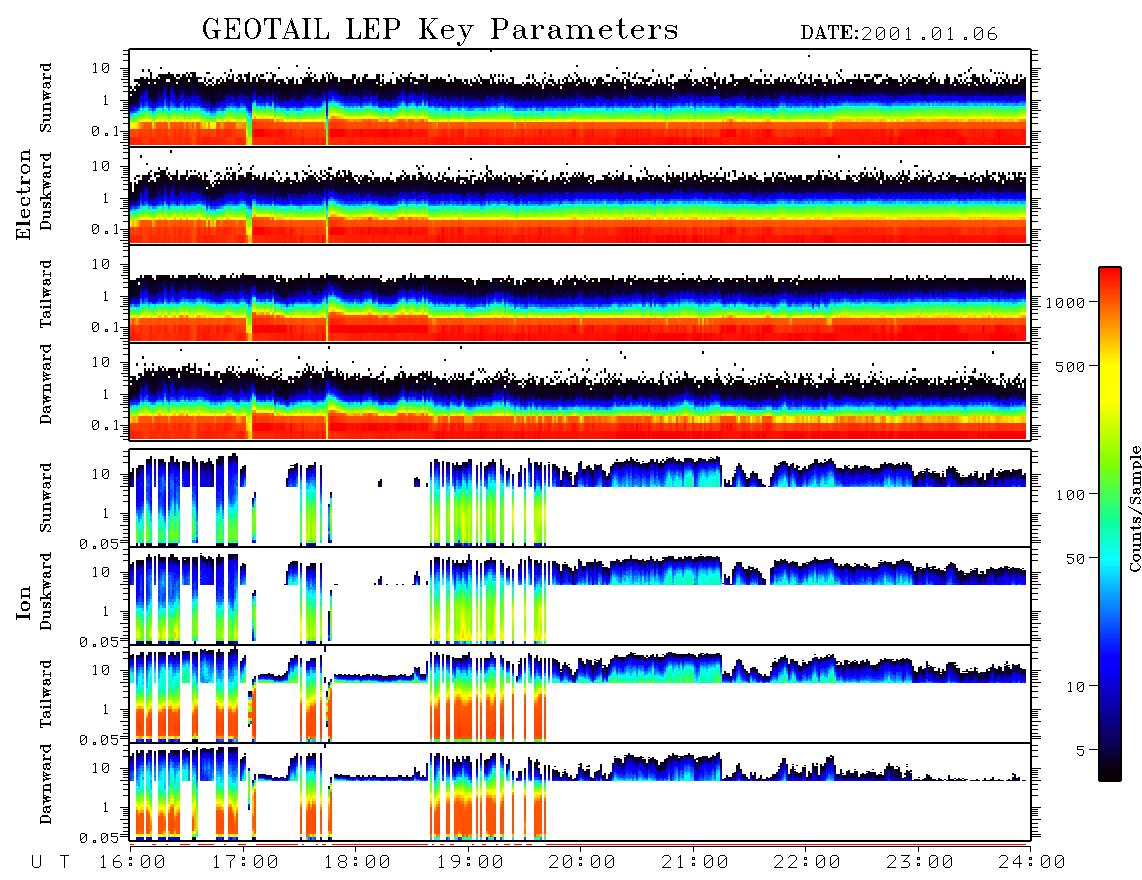Click the Ion Dawnward spectrogram panel

(x=580, y=792)
